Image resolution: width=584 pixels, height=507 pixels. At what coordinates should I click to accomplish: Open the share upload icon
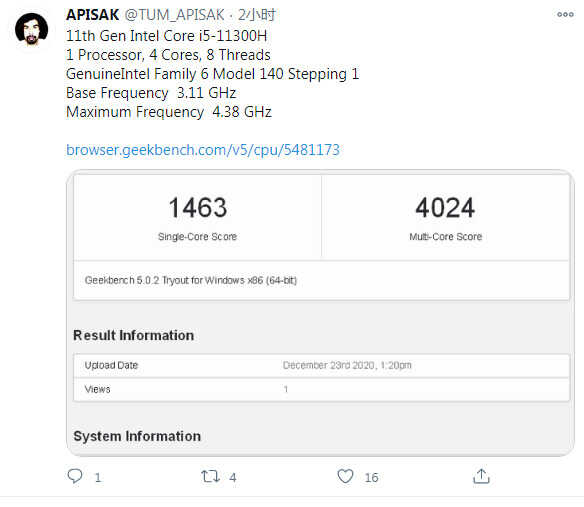(481, 476)
